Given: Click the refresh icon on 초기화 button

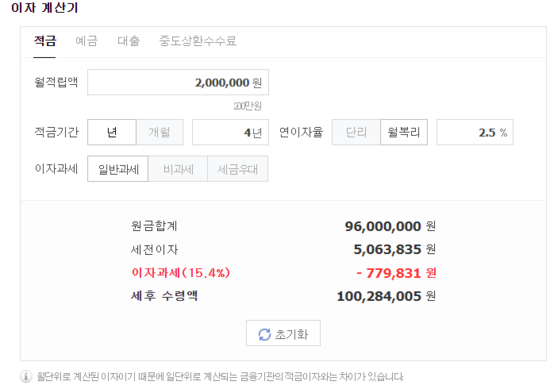Looking at the screenshot, I should point(264,334).
